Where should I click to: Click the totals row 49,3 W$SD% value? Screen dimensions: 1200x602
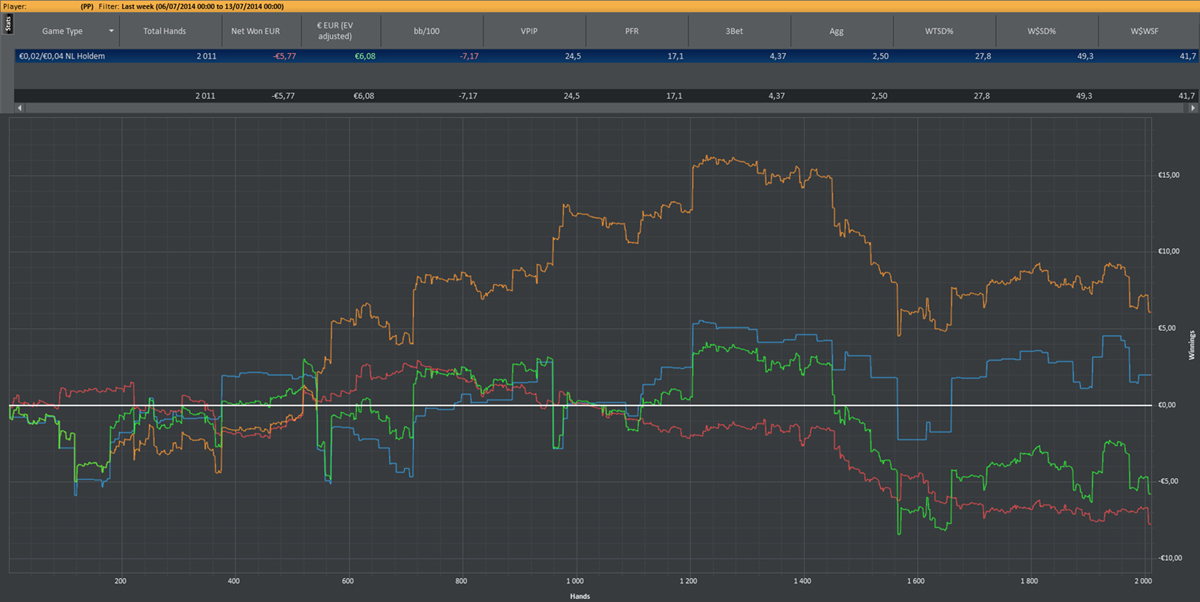coord(1084,96)
